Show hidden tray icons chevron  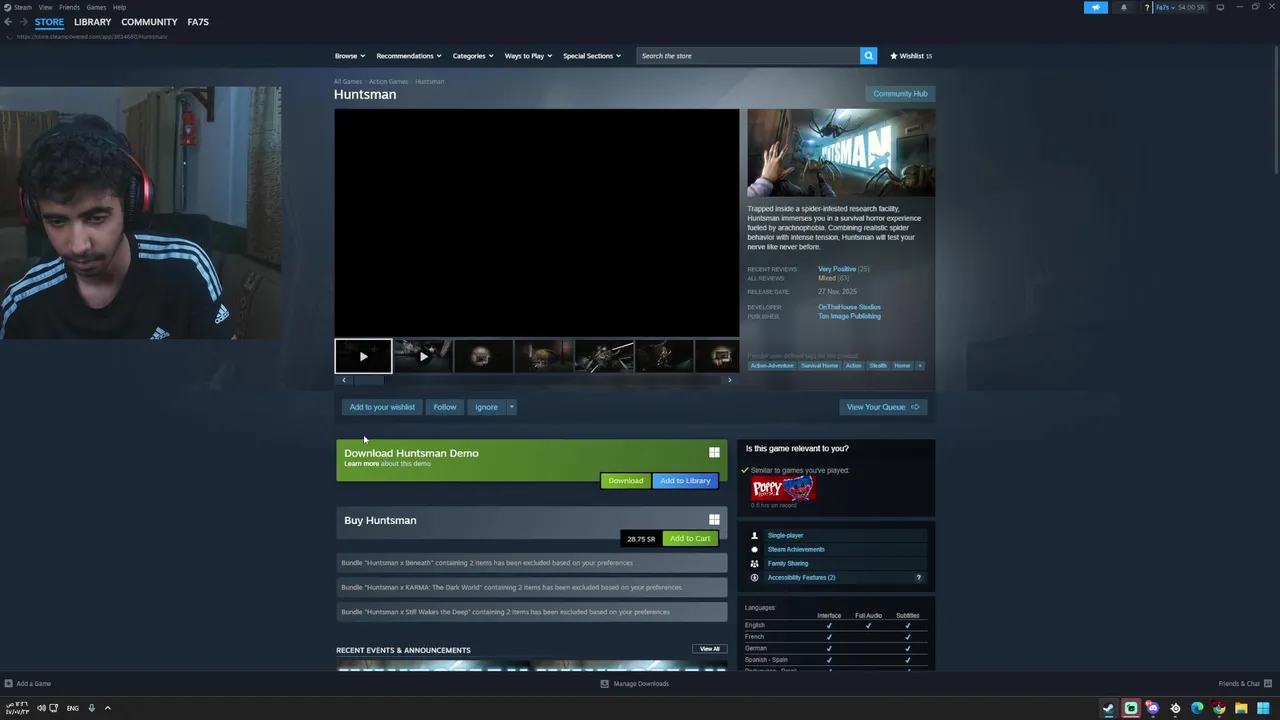[x=108, y=708]
